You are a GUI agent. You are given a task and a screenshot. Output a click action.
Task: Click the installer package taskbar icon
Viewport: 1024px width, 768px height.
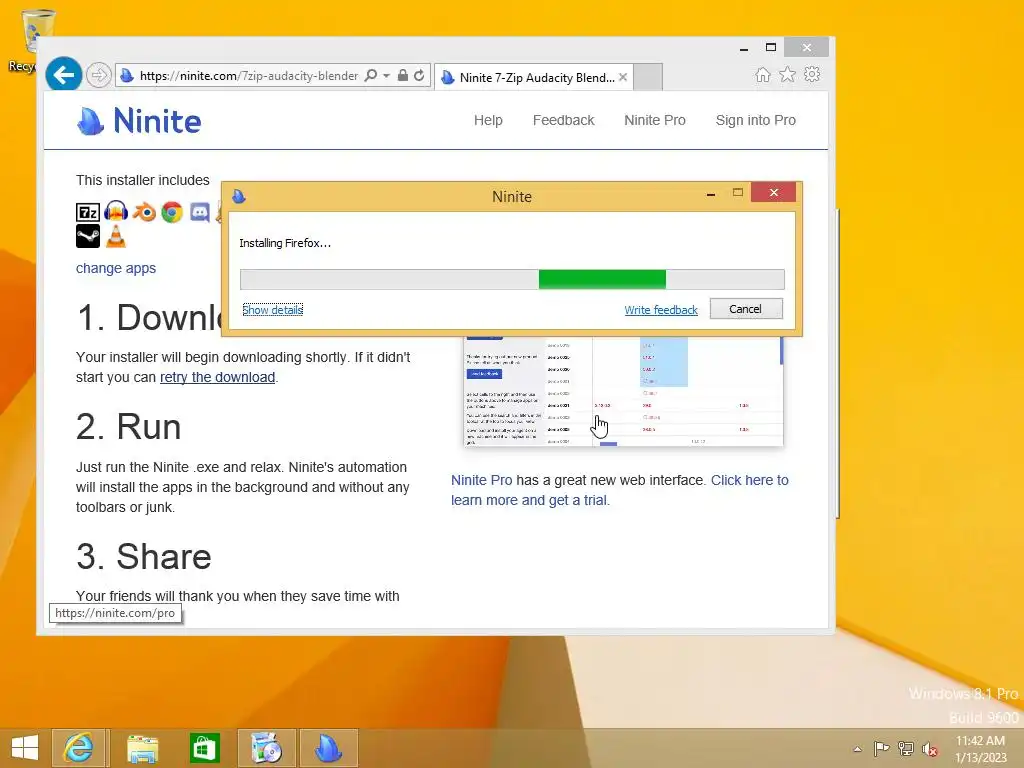tap(266, 748)
